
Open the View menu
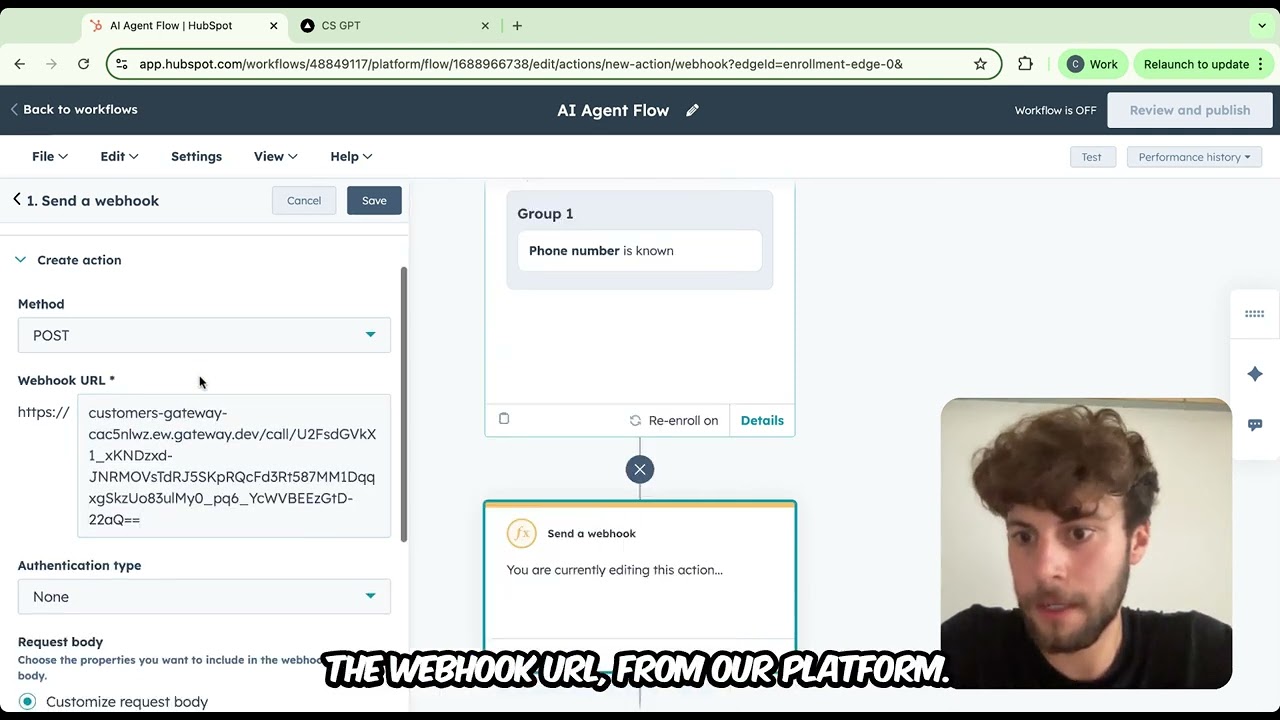pos(275,156)
